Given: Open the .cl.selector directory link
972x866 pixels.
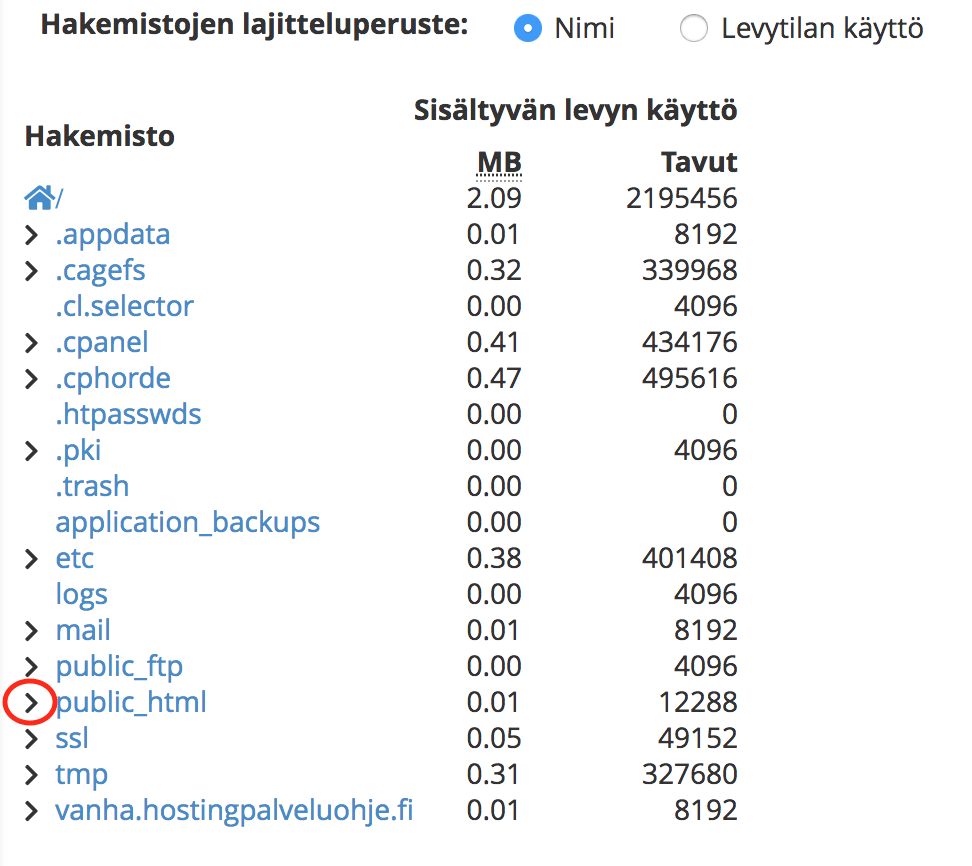Looking at the screenshot, I should tap(124, 306).
